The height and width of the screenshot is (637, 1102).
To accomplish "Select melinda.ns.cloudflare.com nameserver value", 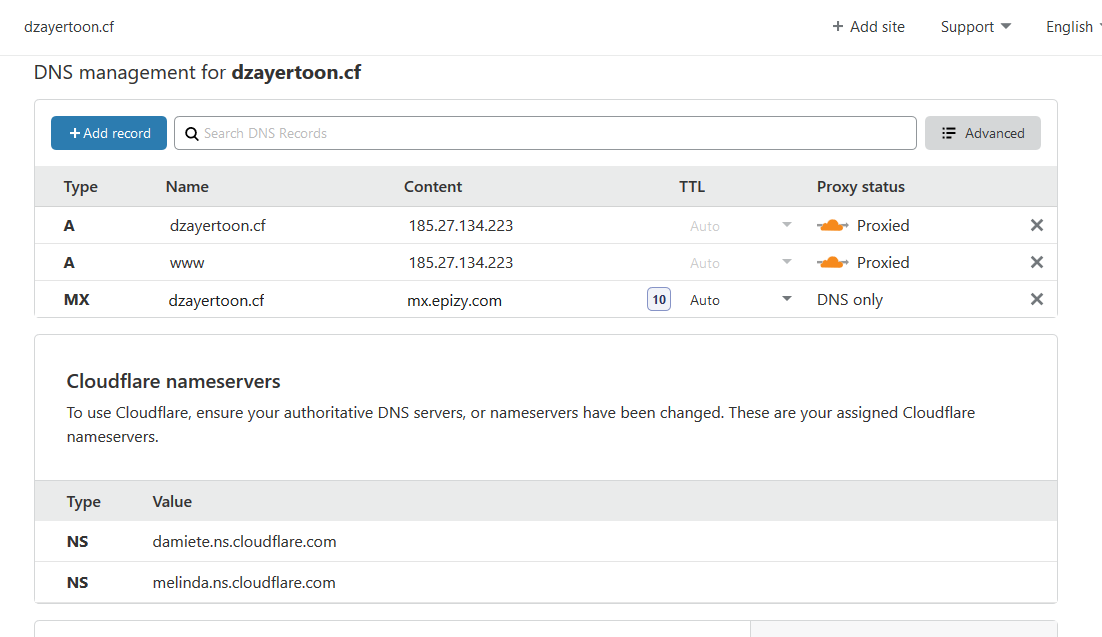I will [244, 582].
